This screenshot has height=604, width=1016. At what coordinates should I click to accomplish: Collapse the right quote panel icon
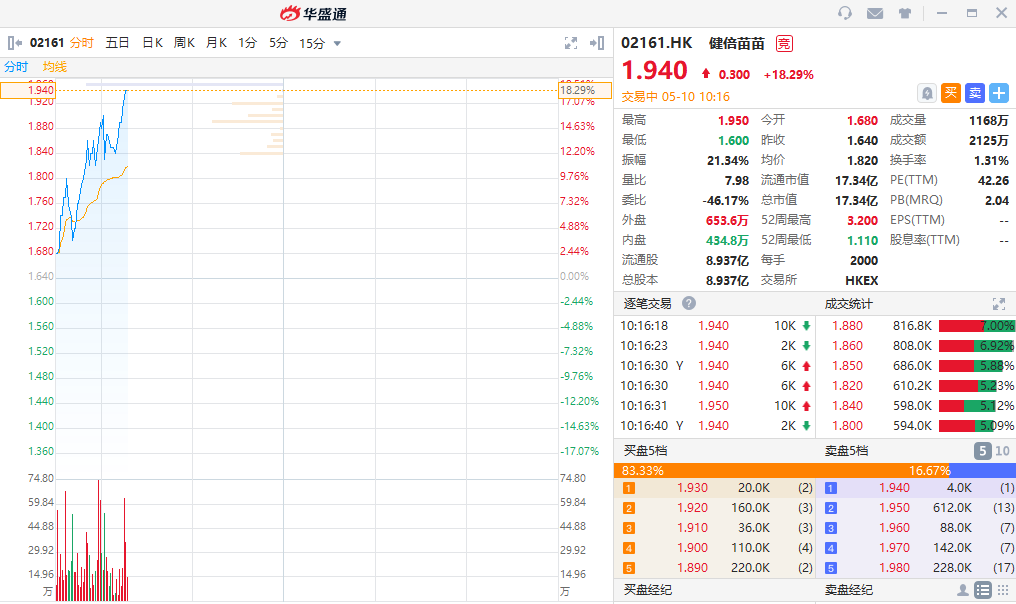point(597,43)
